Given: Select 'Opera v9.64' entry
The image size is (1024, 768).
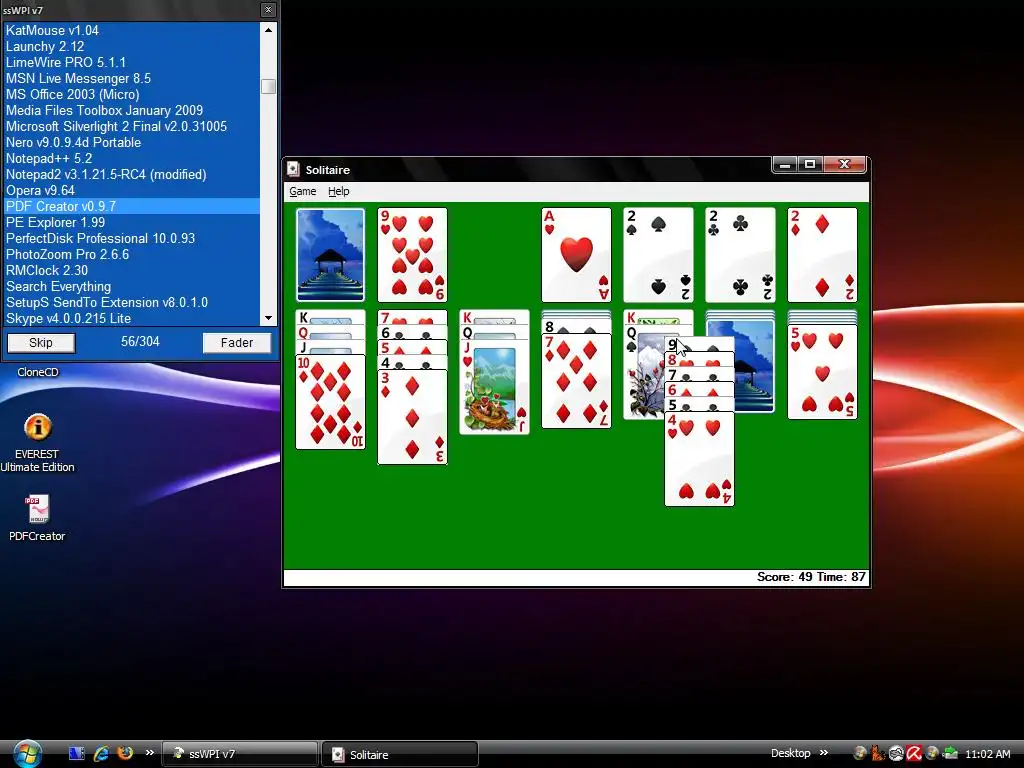Looking at the screenshot, I should tap(132, 190).
